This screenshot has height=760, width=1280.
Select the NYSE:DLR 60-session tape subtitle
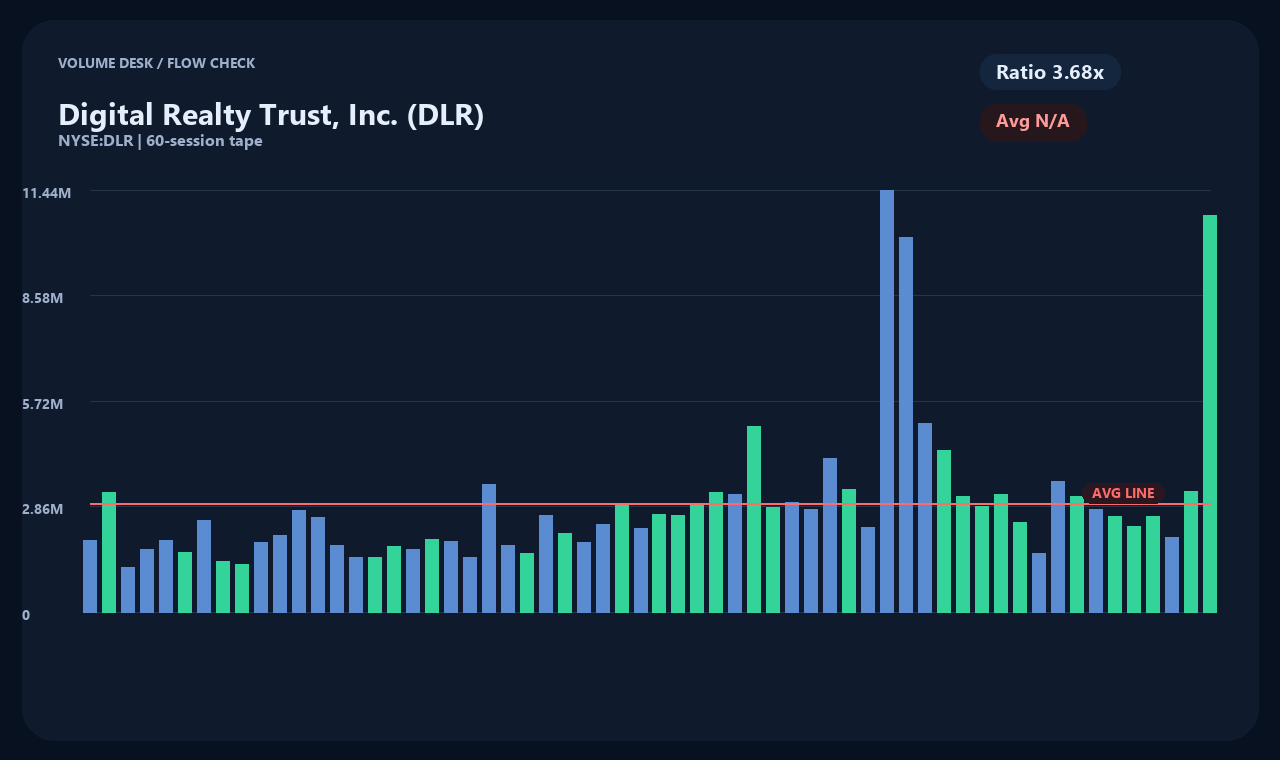160,141
